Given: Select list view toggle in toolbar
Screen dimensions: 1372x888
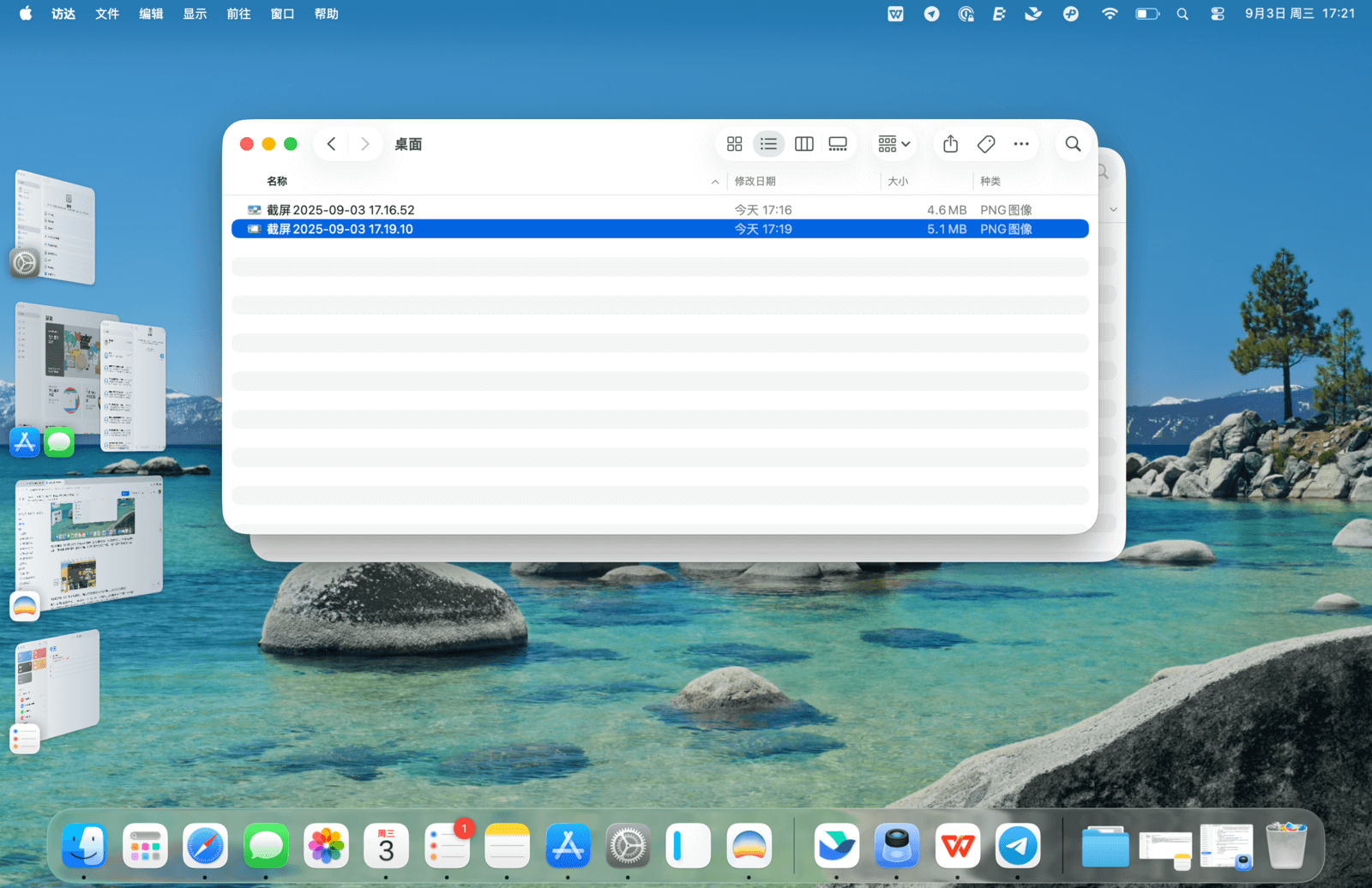Looking at the screenshot, I should 768,144.
